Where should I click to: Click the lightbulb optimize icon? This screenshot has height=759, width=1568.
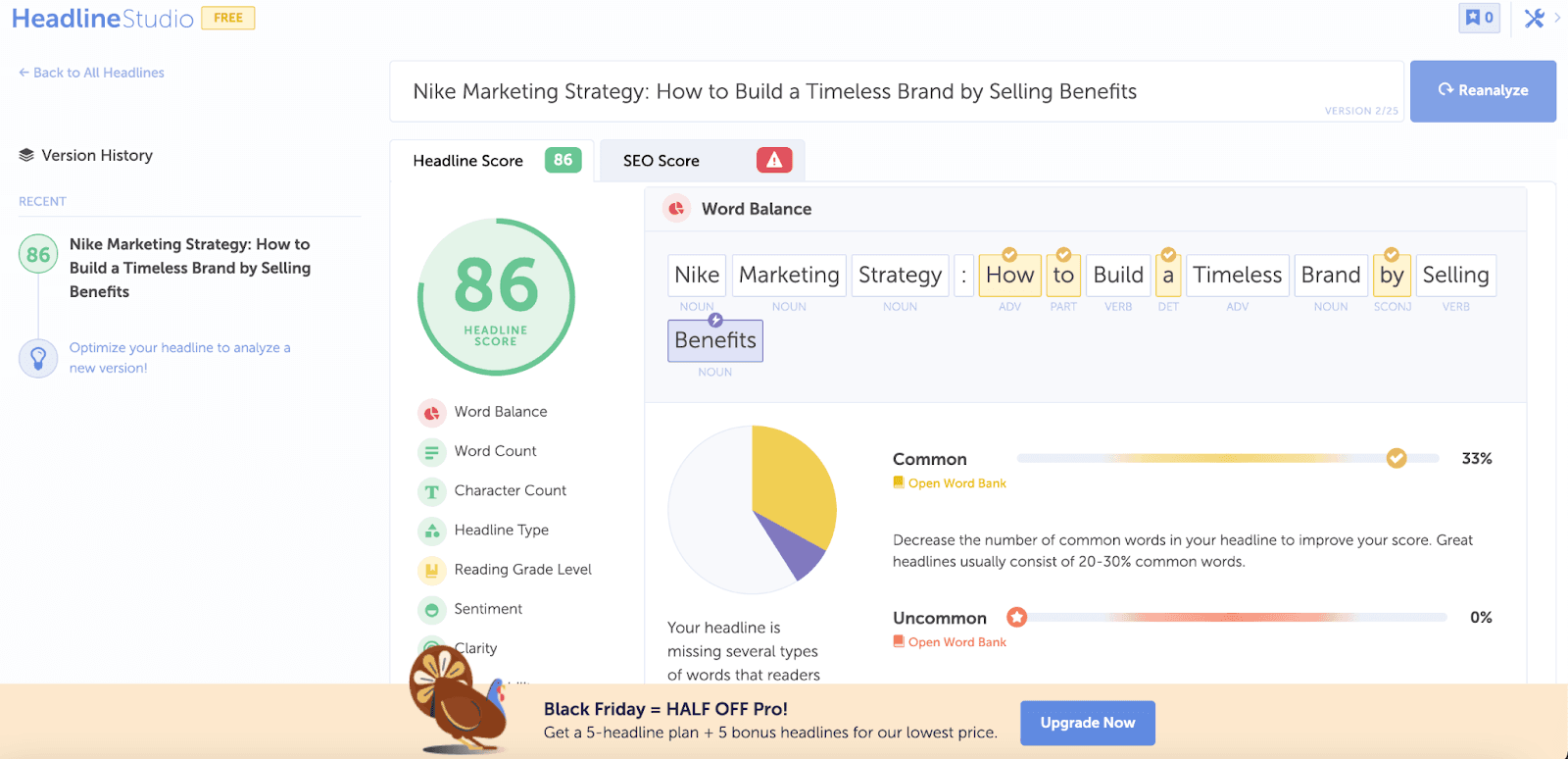[38, 358]
